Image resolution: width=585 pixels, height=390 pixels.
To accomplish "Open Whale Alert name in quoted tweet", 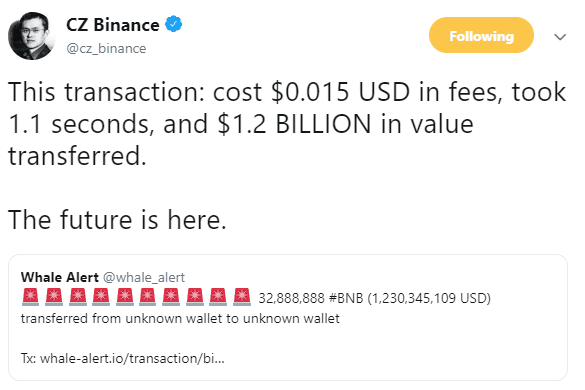I will pos(60,277).
